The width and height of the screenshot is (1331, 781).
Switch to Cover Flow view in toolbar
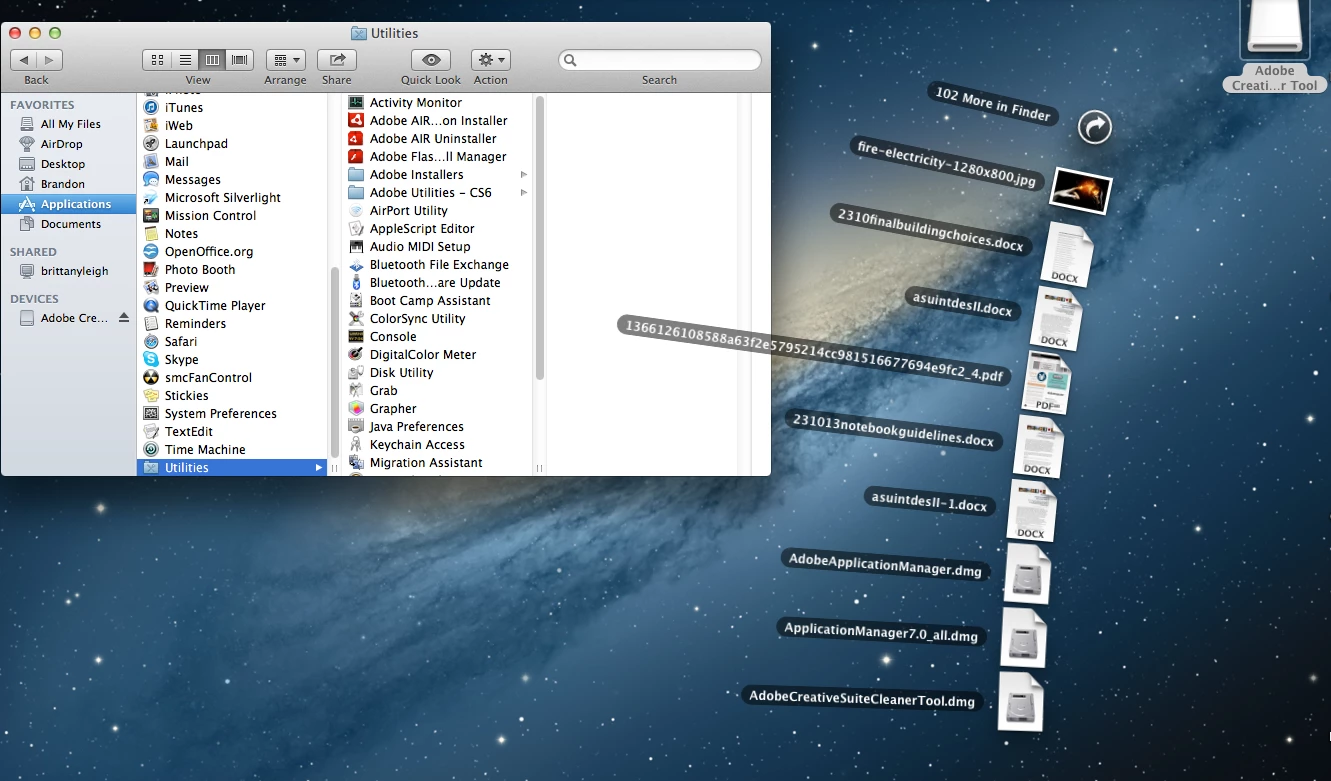coord(240,60)
